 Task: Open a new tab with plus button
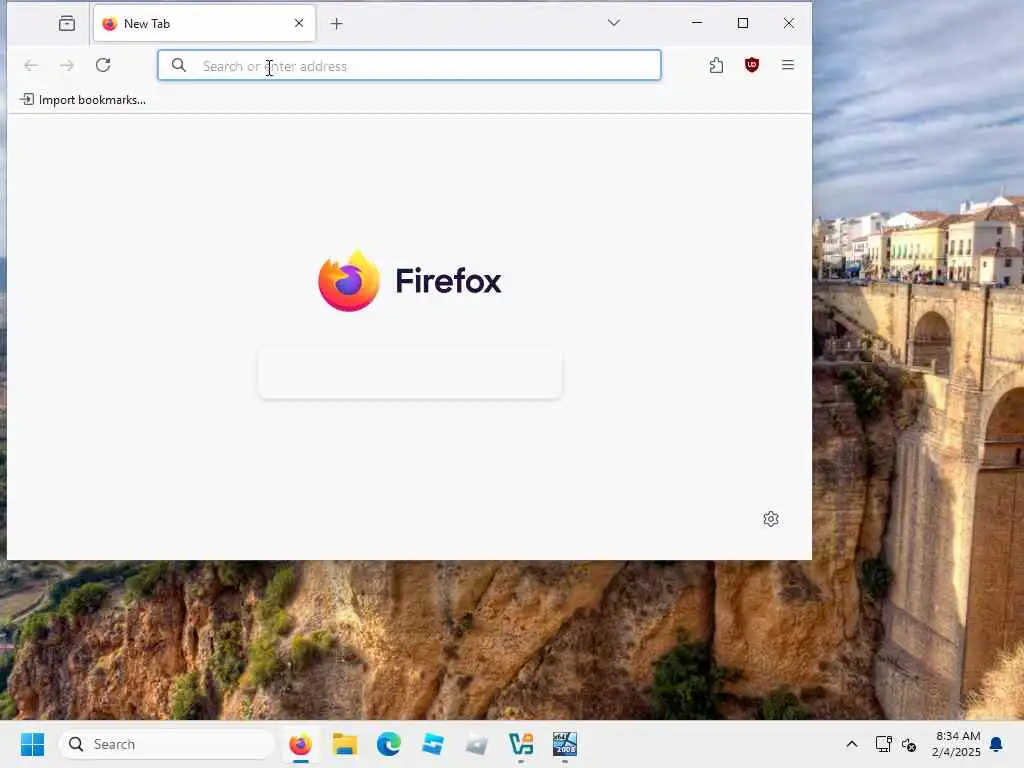[x=336, y=24]
